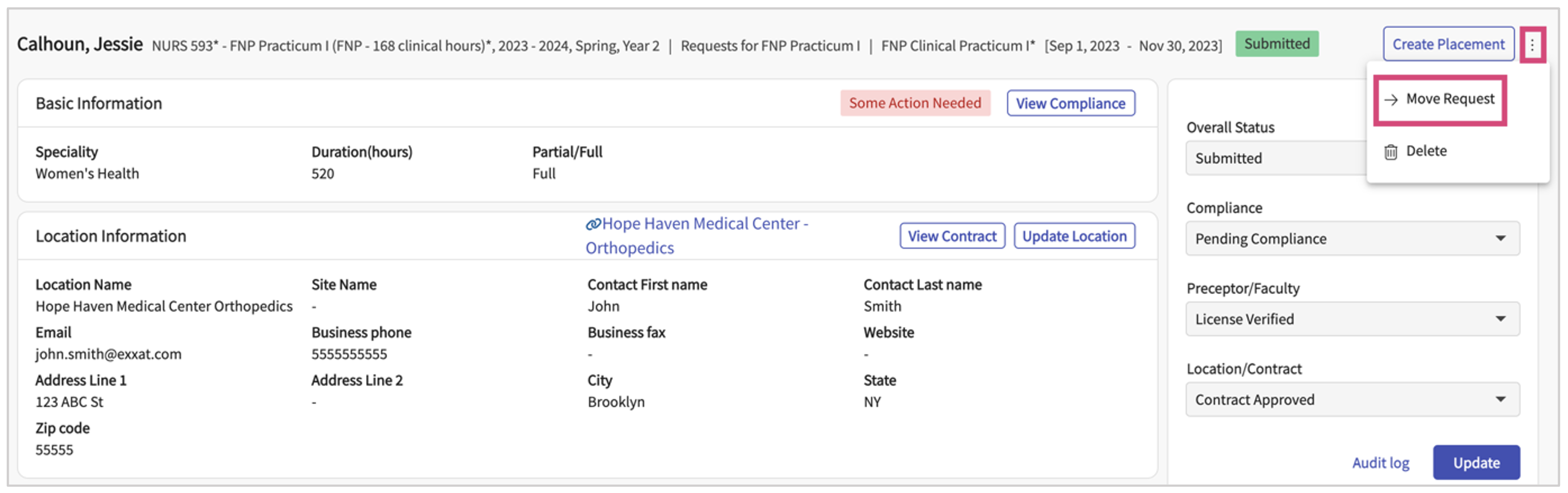Expand the Preceptor/Faculty License Verified dropdown
This screenshot has width=1568, height=493.
click(1352, 319)
